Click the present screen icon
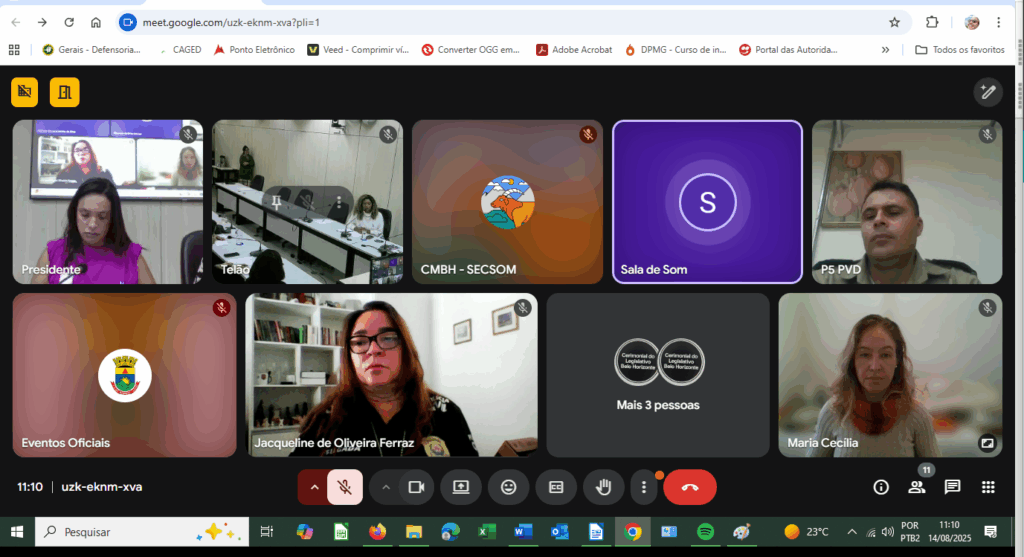The height and width of the screenshot is (557, 1024). 461,487
